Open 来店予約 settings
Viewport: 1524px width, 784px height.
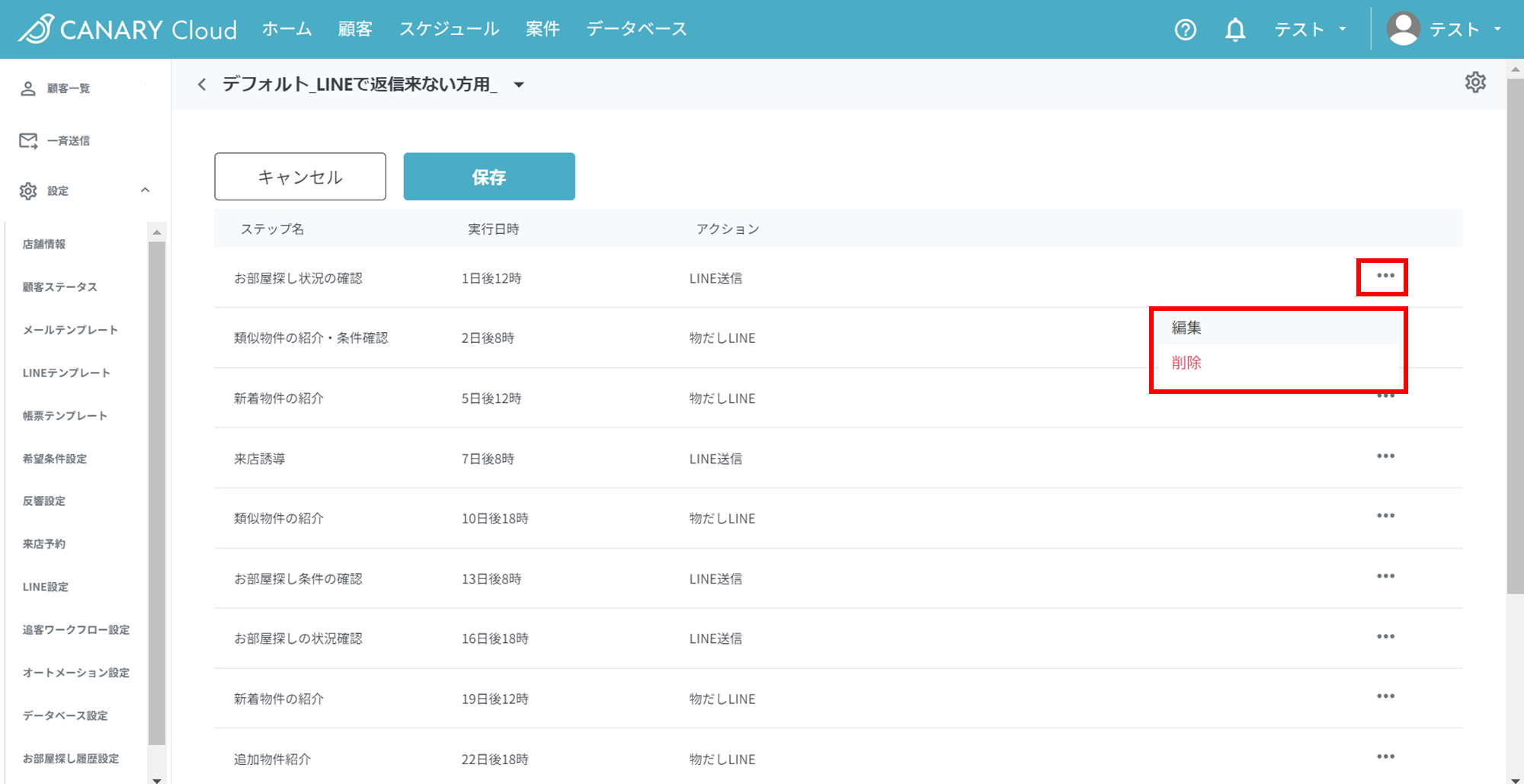[x=44, y=544]
